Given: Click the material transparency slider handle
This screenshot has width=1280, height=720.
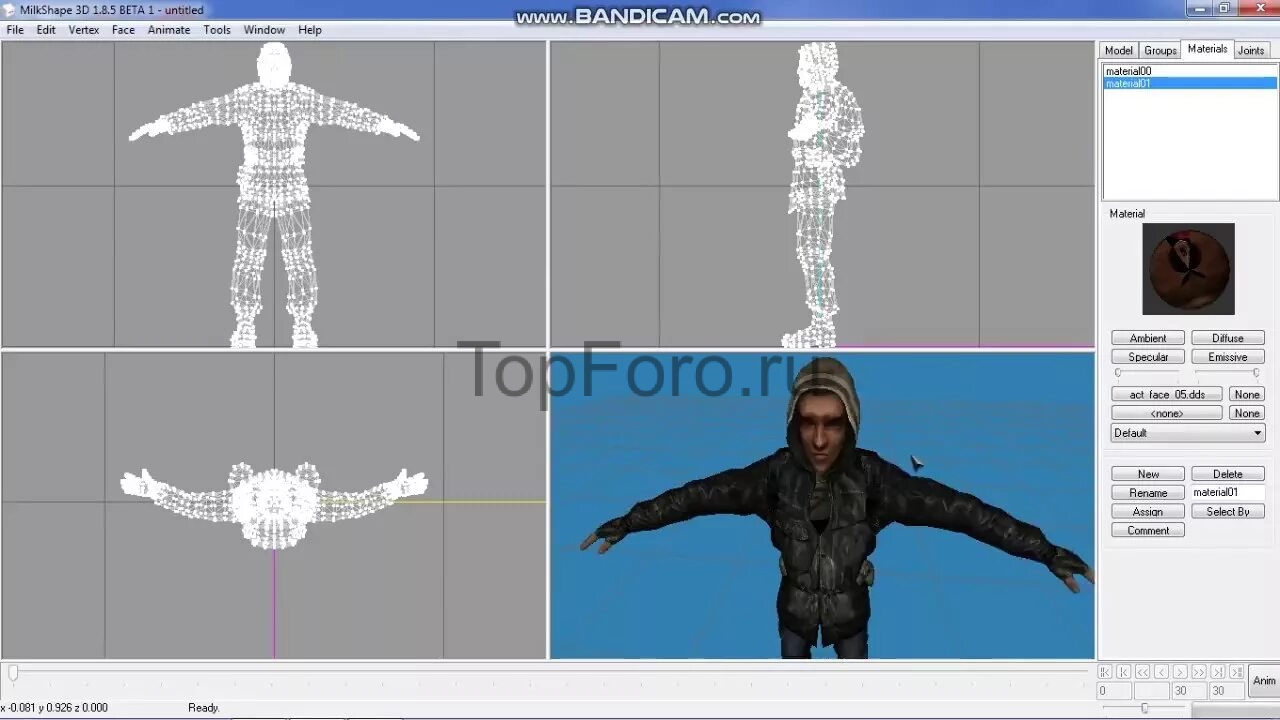Looking at the screenshot, I should tap(1255, 372).
